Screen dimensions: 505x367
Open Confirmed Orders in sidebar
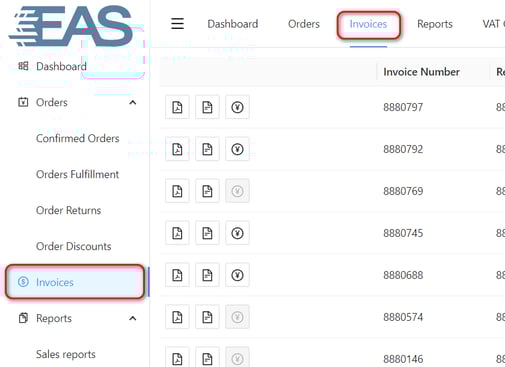tap(78, 138)
